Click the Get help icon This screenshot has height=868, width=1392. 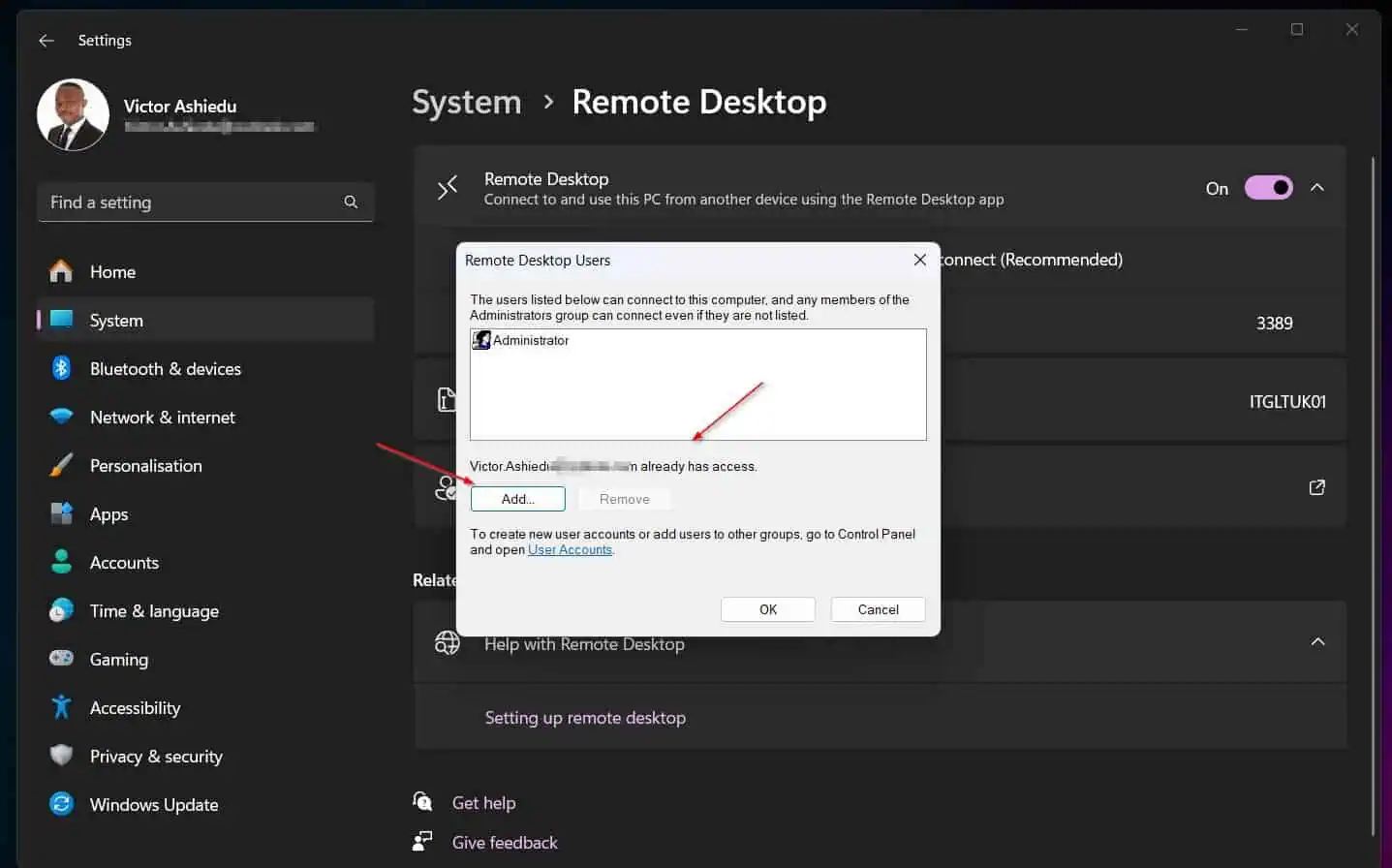coord(422,802)
